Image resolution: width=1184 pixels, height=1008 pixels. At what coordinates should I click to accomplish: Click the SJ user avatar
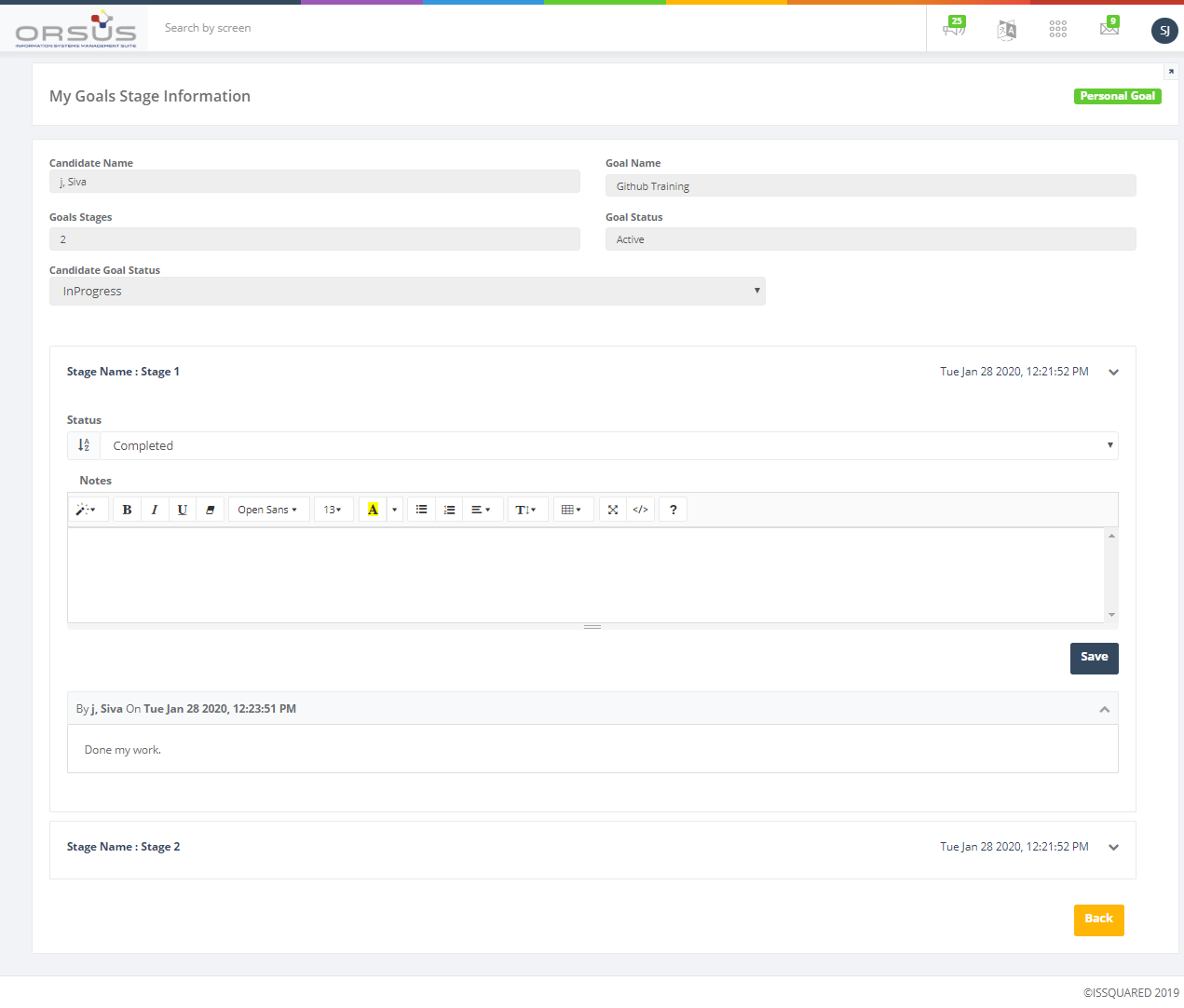[1164, 31]
